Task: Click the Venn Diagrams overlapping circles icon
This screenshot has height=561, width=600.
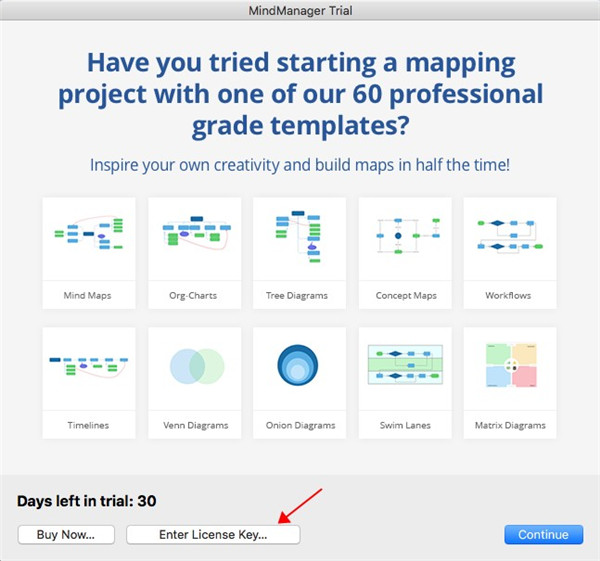Action: tap(197, 366)
